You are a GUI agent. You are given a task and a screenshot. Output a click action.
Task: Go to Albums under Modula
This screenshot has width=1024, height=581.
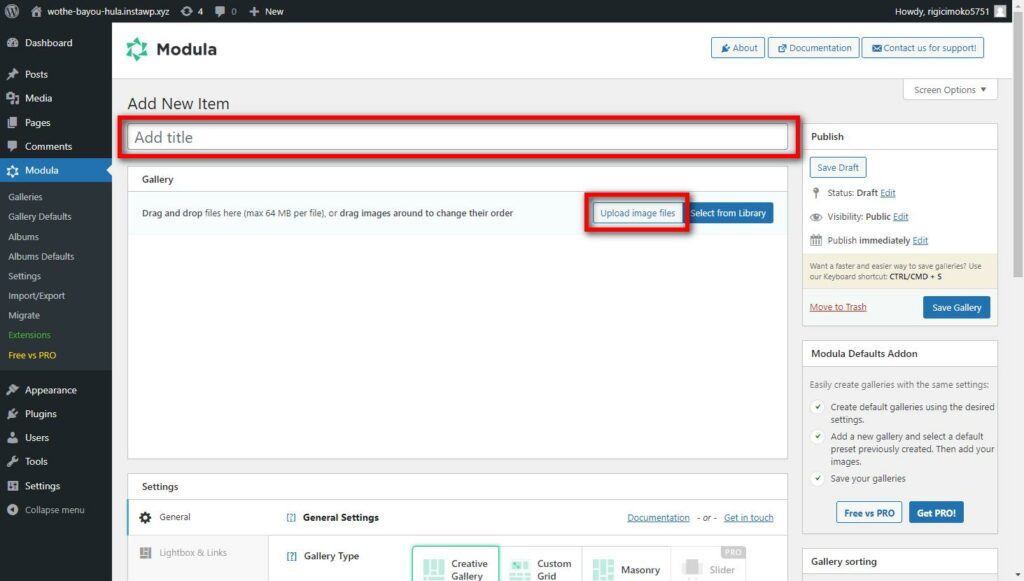(x=23, y=237)
